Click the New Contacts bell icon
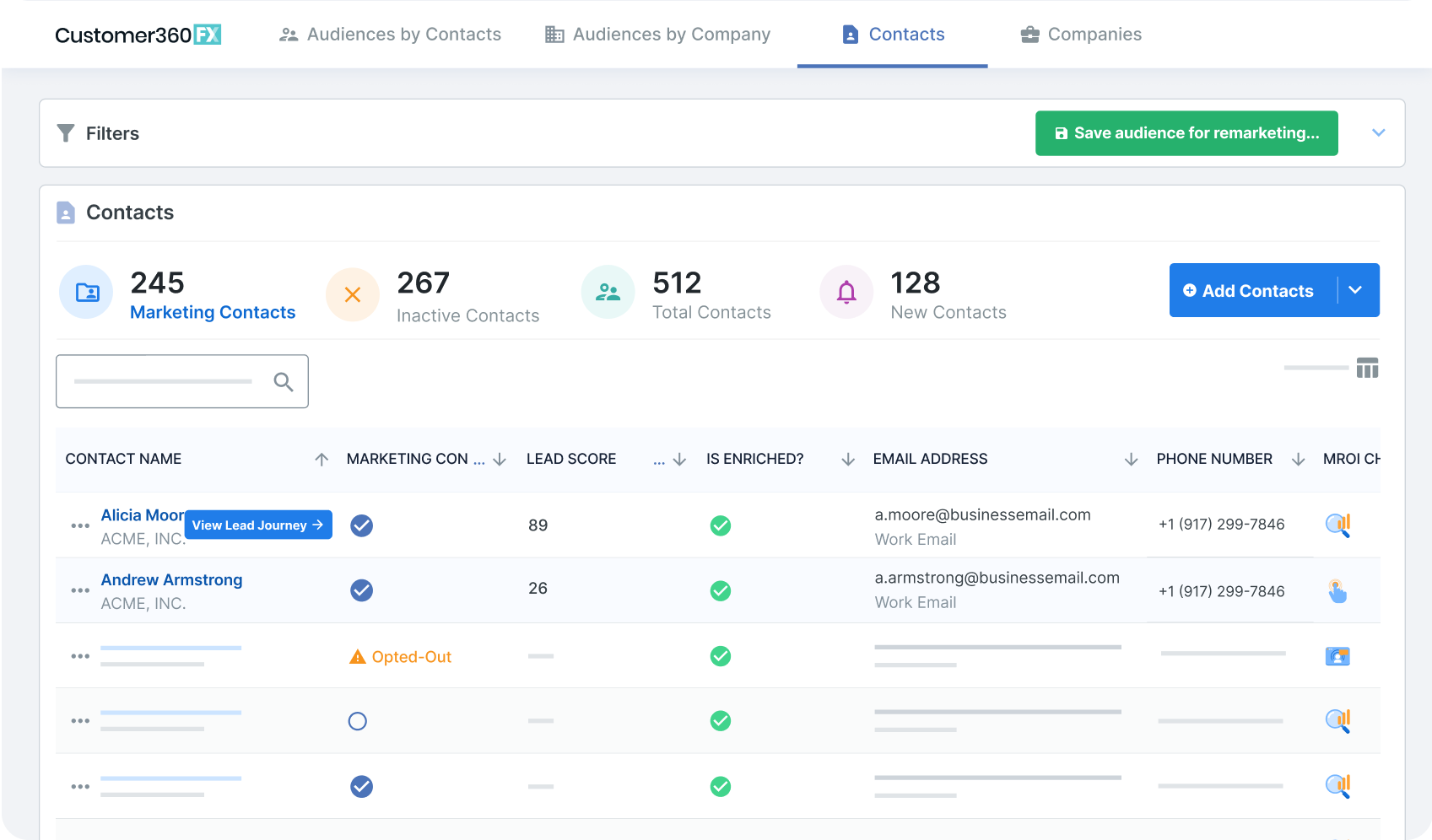 click(x=846, y=292)
